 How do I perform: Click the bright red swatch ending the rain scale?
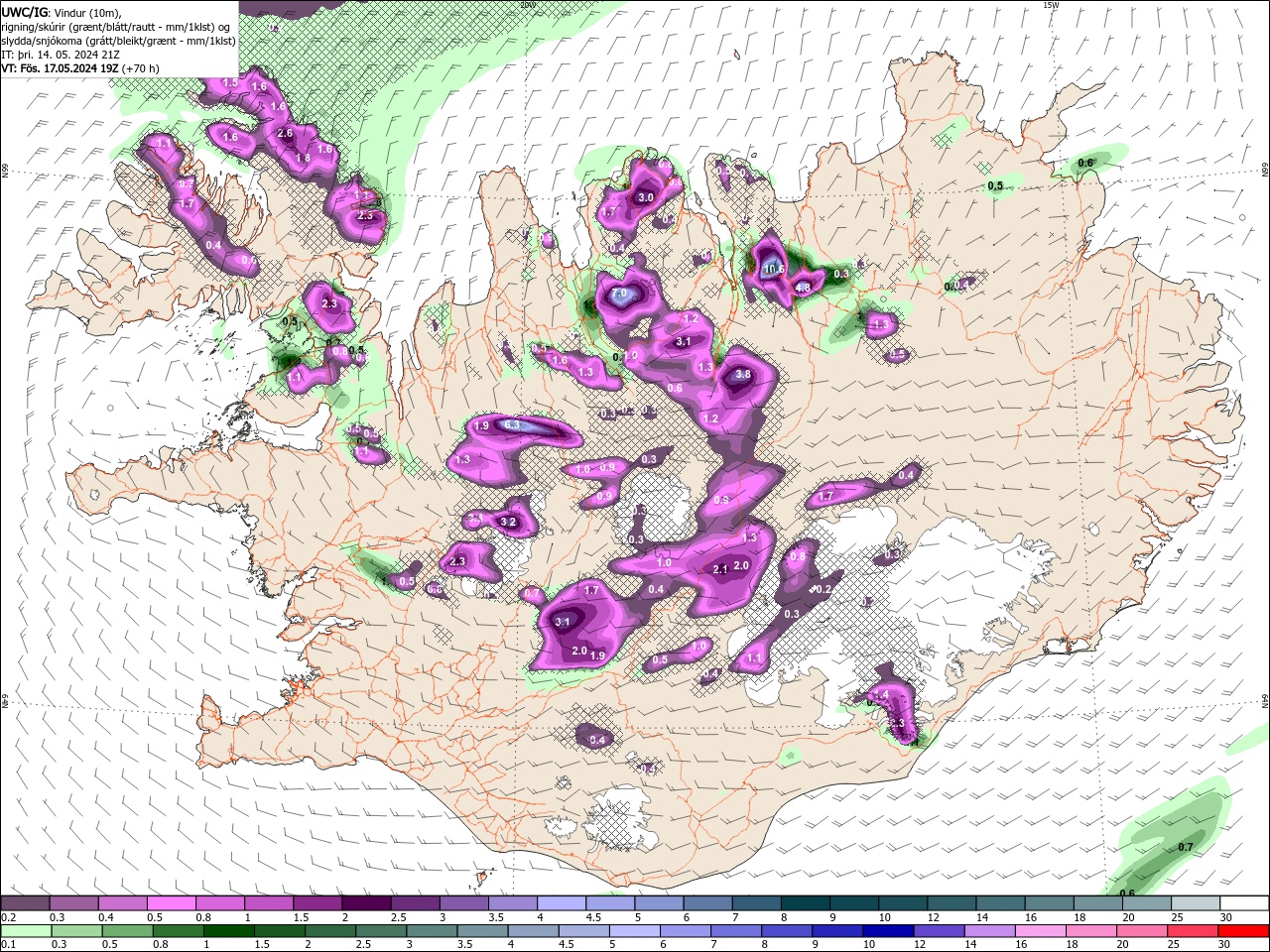(1245, 931)
